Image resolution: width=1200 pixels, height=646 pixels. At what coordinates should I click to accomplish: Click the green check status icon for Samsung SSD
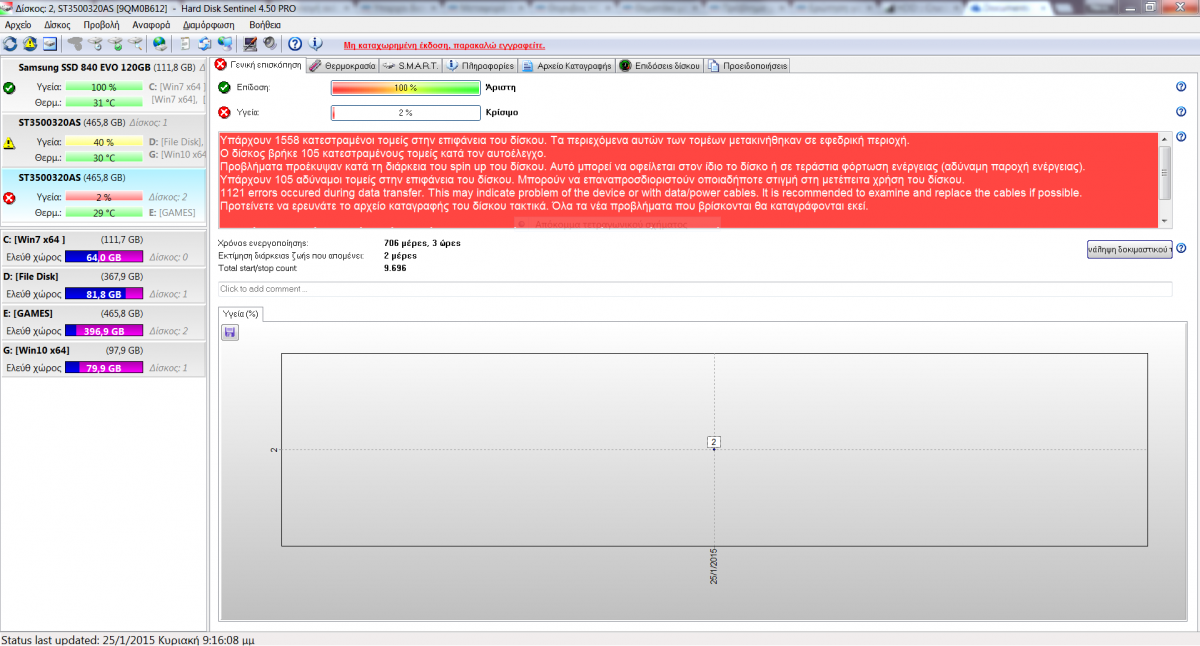pos(9,88)
